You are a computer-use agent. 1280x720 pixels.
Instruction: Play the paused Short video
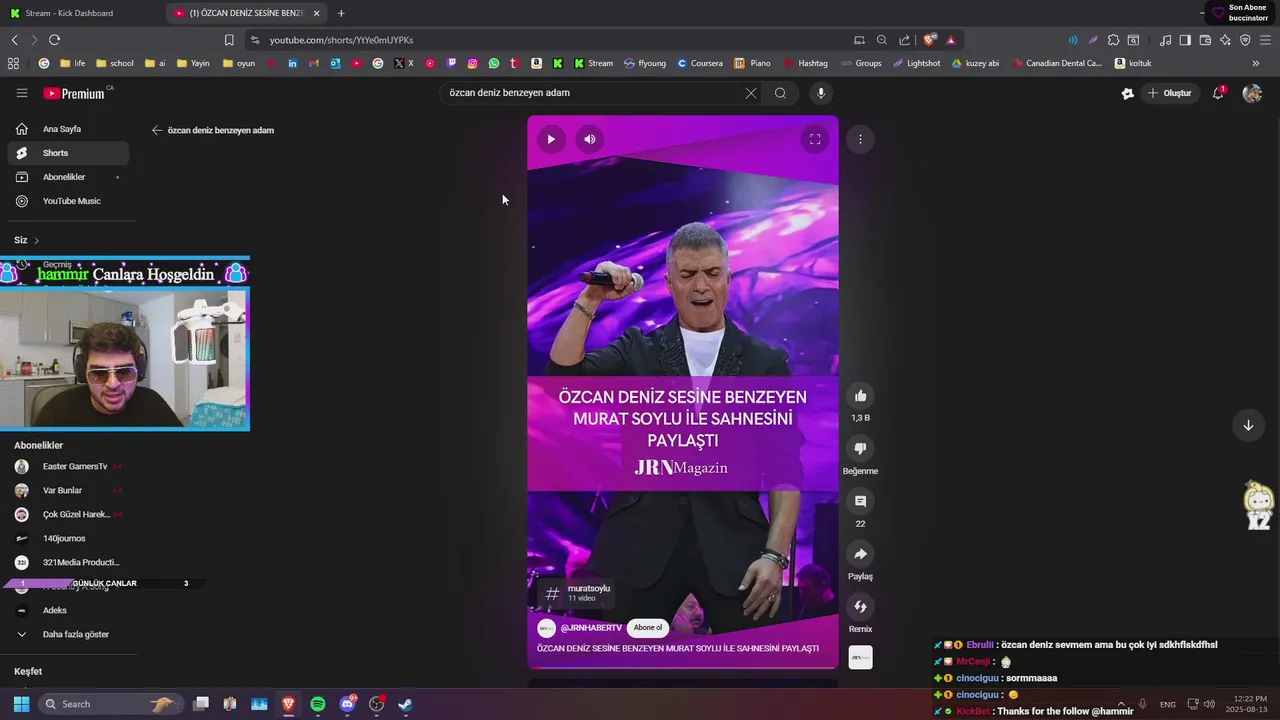click(551, 139)
